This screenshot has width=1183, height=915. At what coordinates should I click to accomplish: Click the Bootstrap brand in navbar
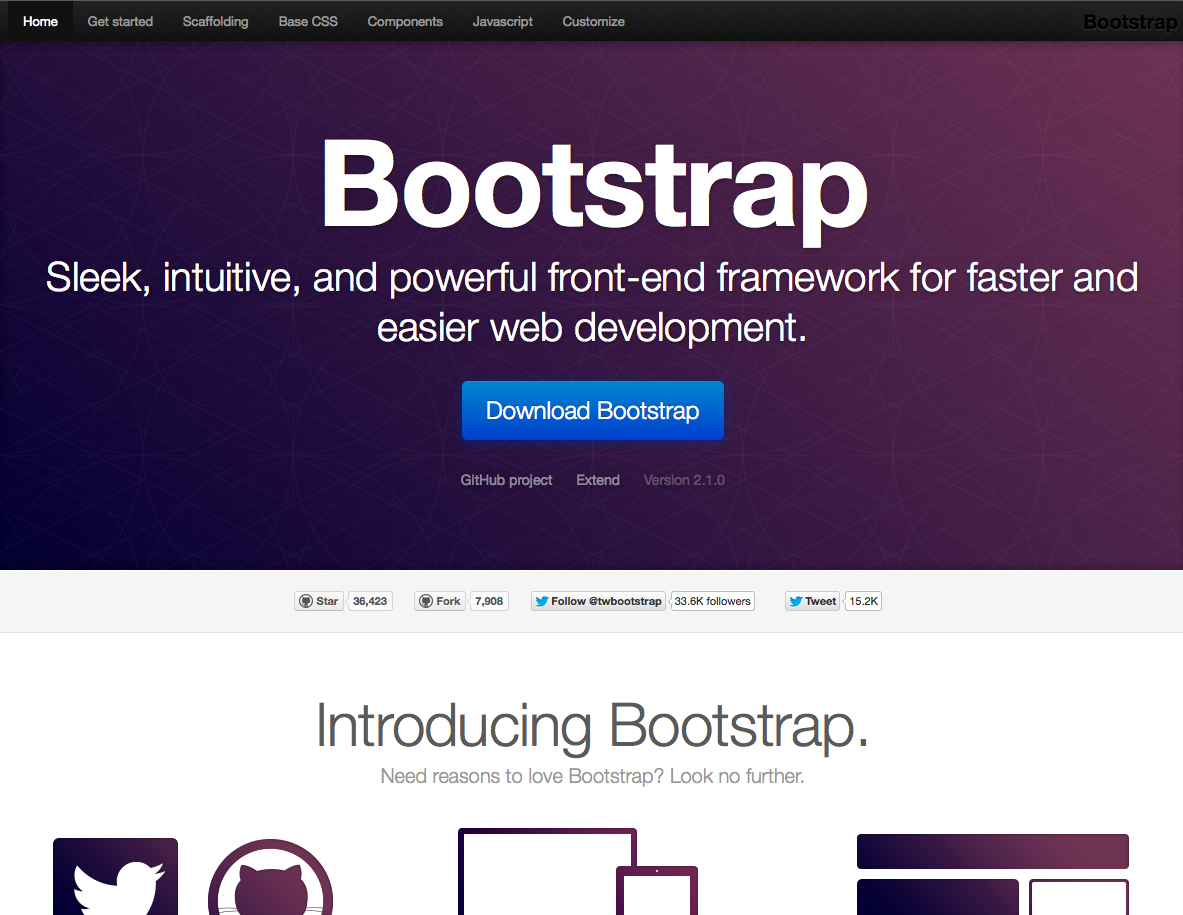[1129, 22]
